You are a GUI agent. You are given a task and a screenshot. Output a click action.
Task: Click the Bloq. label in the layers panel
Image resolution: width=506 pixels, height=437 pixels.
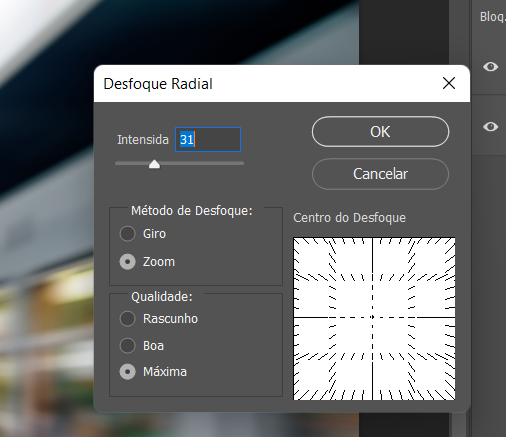[493, 17]
